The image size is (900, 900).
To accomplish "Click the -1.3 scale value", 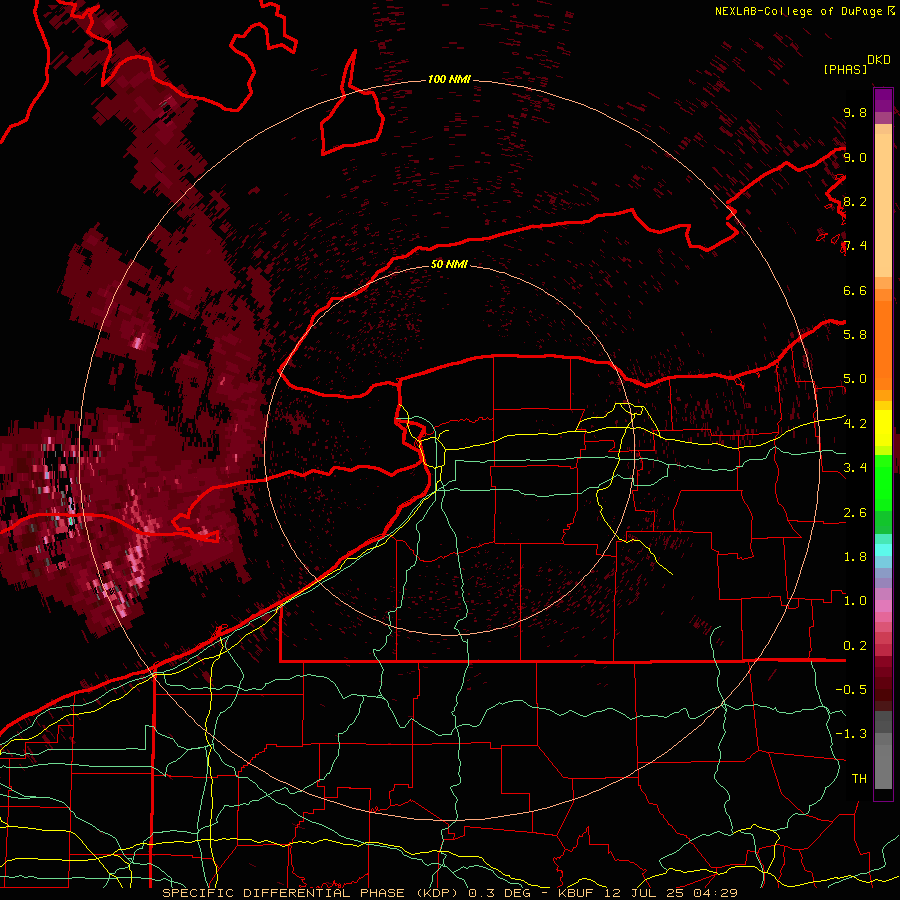I will tap(851, 734).
